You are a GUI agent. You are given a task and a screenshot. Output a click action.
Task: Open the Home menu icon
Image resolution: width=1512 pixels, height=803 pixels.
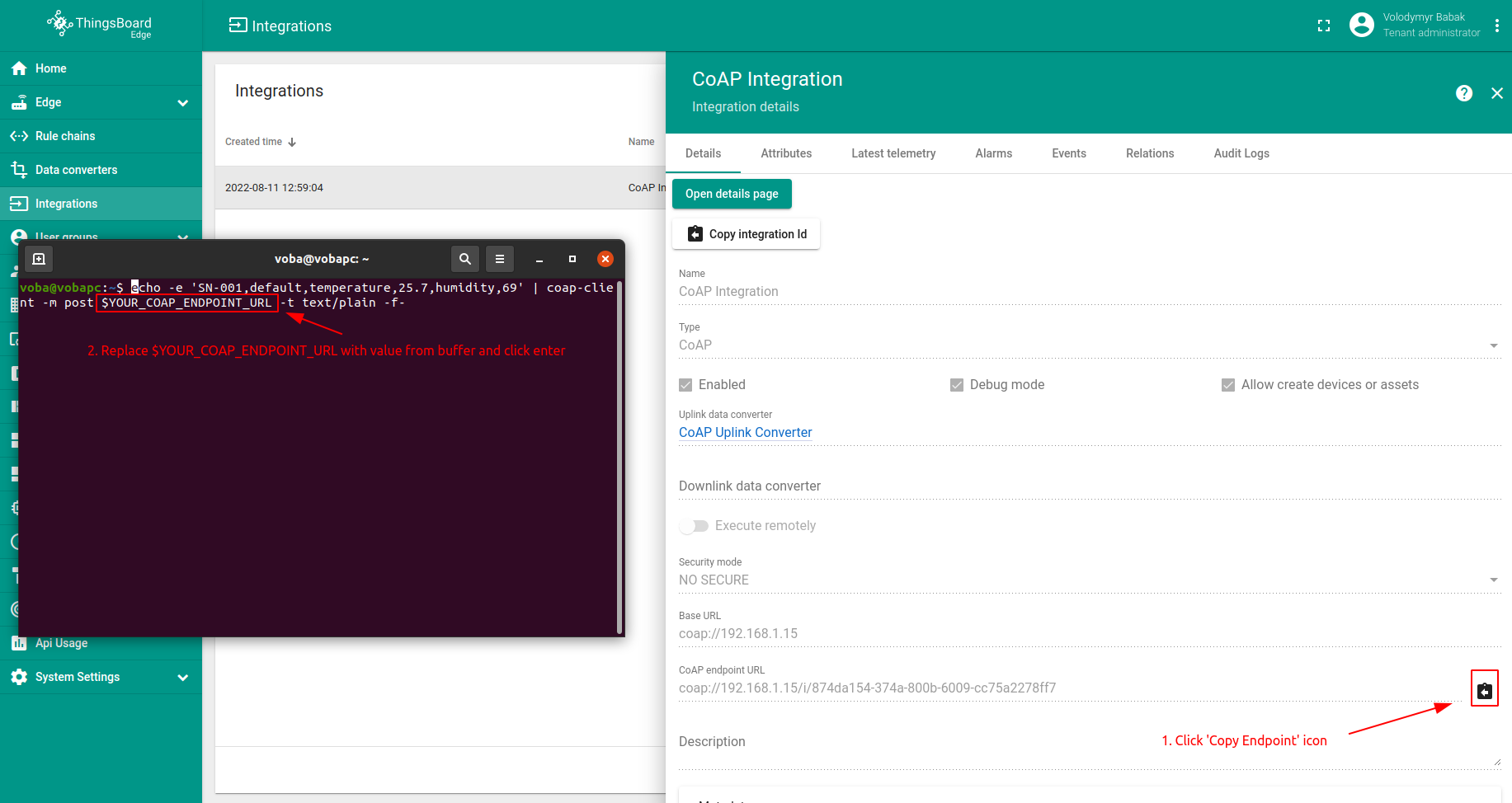pos(19,68)
